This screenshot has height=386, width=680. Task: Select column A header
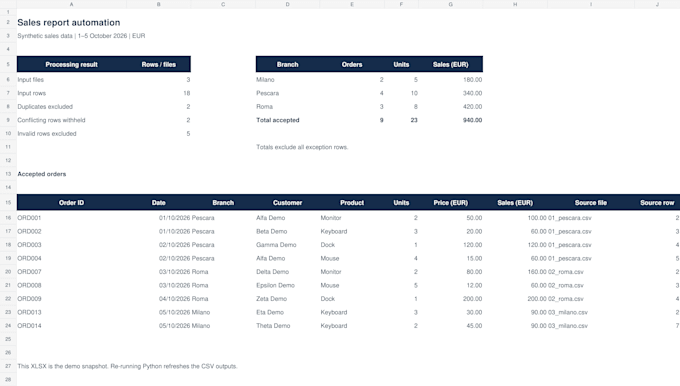pos(72,4)
